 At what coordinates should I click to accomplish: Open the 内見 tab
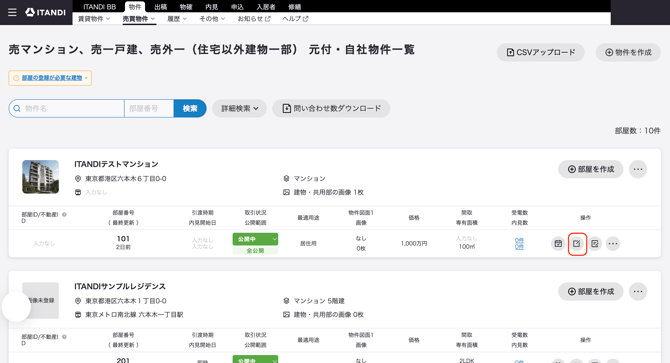212,6
